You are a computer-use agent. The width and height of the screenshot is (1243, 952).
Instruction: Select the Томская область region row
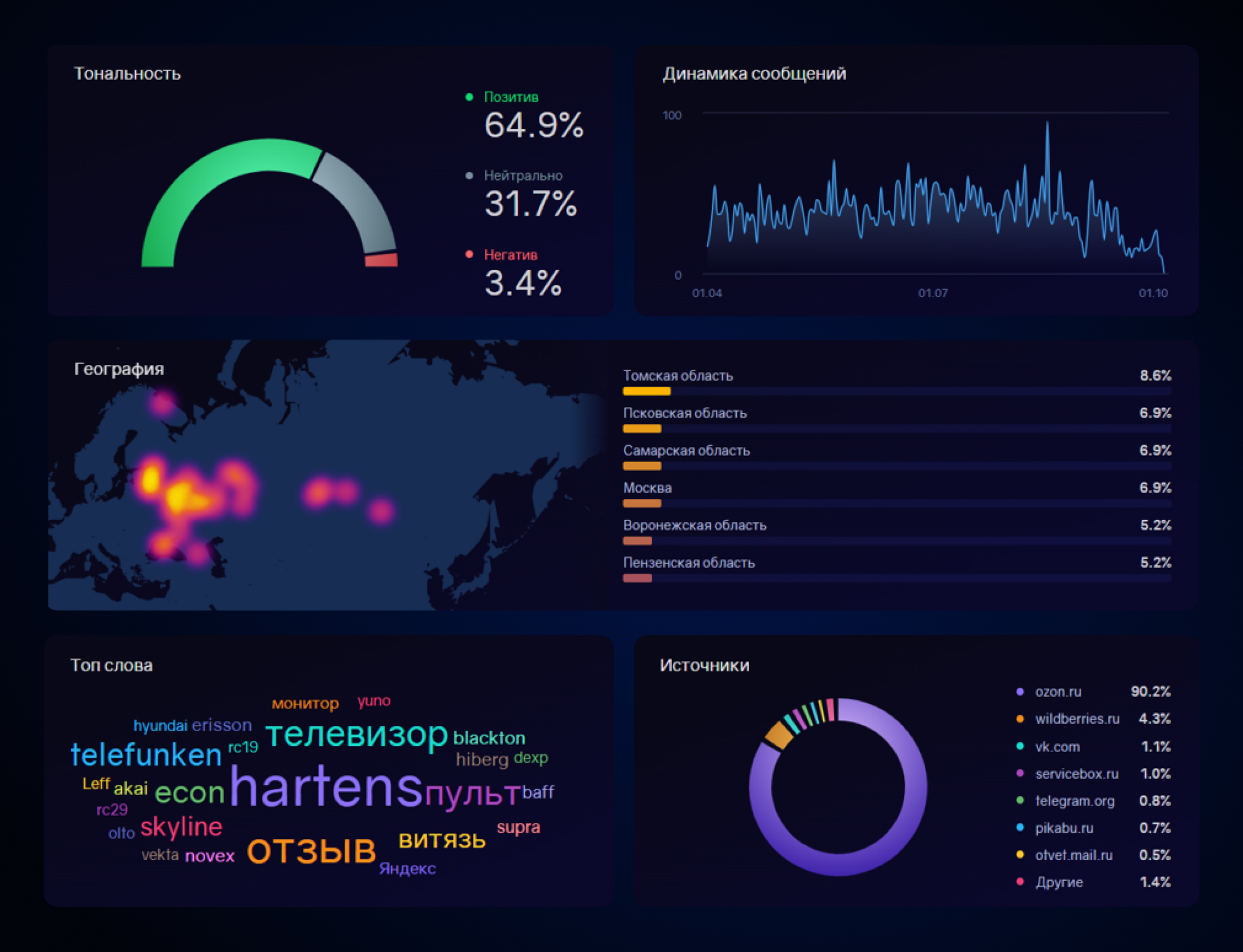click(897, 382)
